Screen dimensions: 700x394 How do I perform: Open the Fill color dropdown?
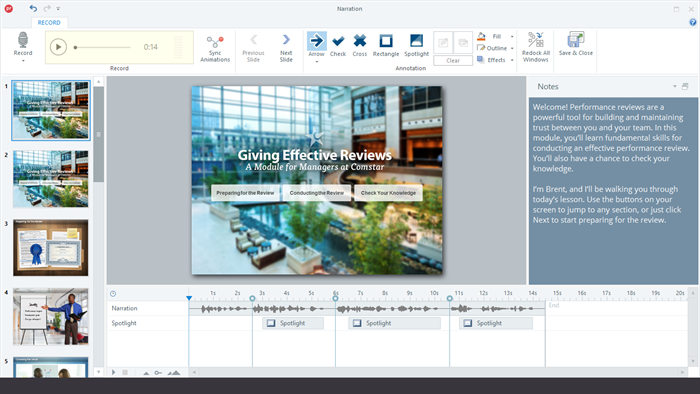(x=512, y=37)
